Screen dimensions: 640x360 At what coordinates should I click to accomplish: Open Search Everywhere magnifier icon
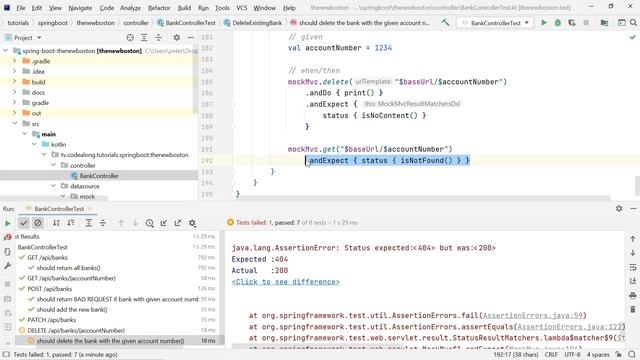coord(633,23)
